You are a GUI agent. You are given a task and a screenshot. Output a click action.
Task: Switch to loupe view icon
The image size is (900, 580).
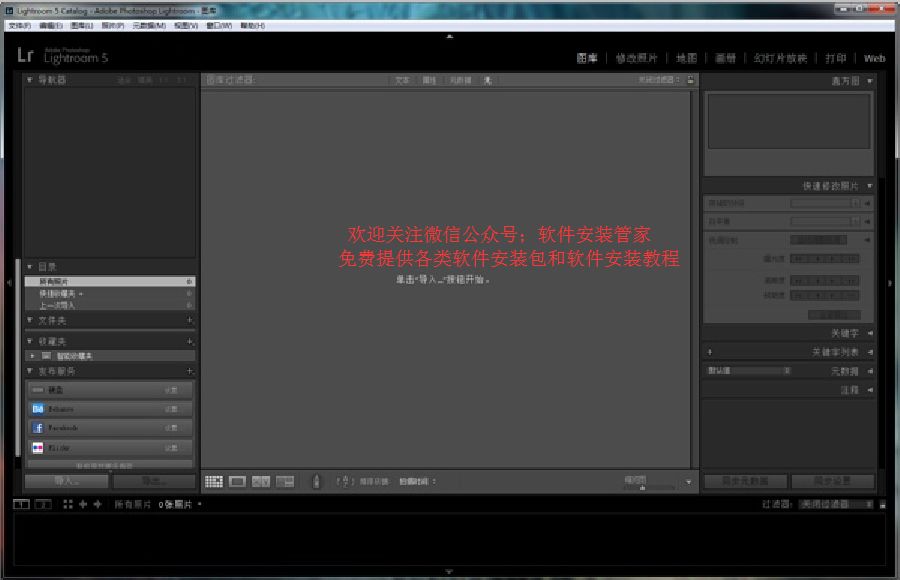click(x=237, y=482)
